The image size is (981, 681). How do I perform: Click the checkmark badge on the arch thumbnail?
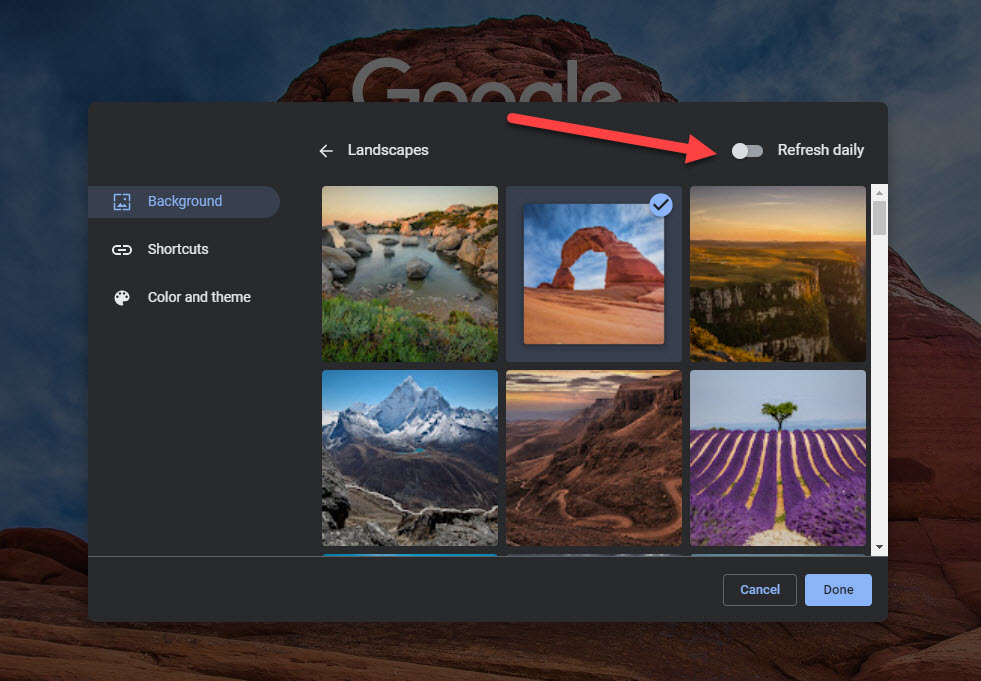point(660,205)
